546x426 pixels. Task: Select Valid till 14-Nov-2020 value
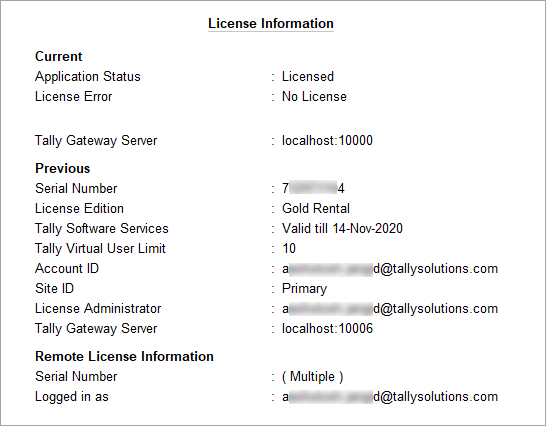coord(342,229)
